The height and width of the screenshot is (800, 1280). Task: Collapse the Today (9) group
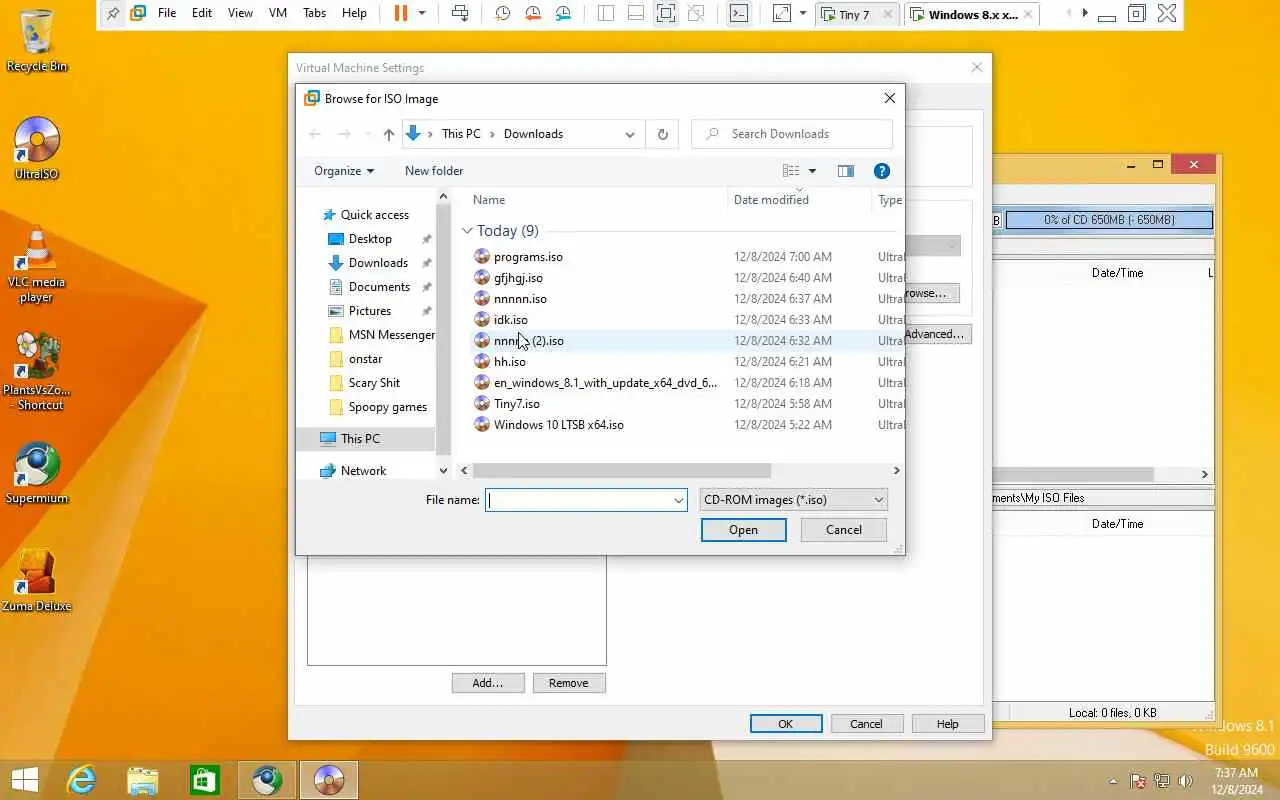coord(467,231)
